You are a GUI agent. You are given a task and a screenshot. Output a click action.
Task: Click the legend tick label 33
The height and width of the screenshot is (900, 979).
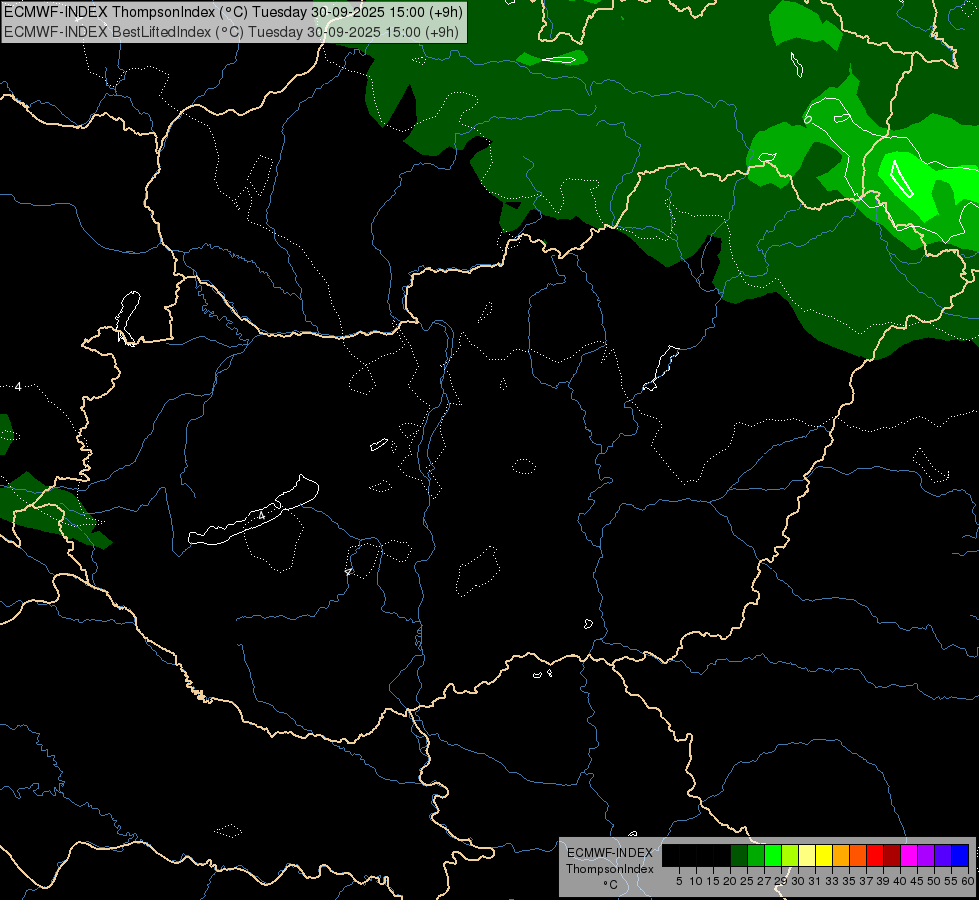(x=832, y=881)
